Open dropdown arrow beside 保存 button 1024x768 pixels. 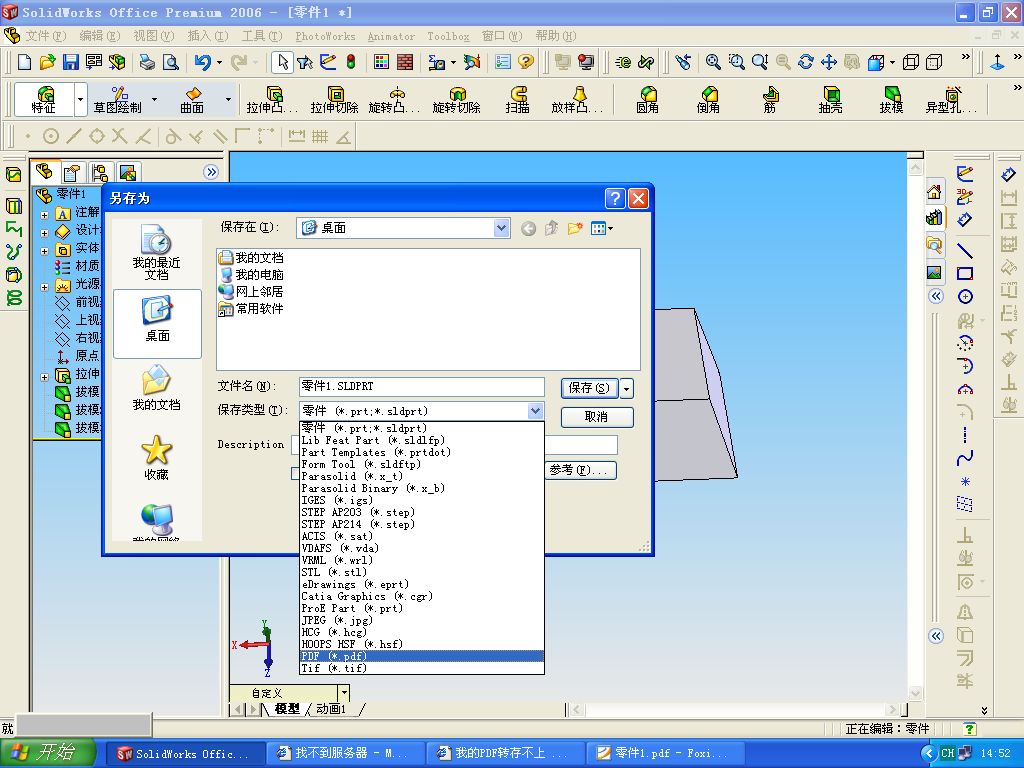626,389
